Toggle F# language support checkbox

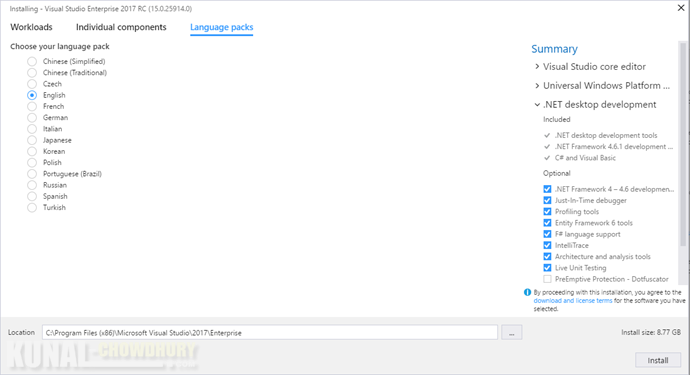(x=547, y=234)
